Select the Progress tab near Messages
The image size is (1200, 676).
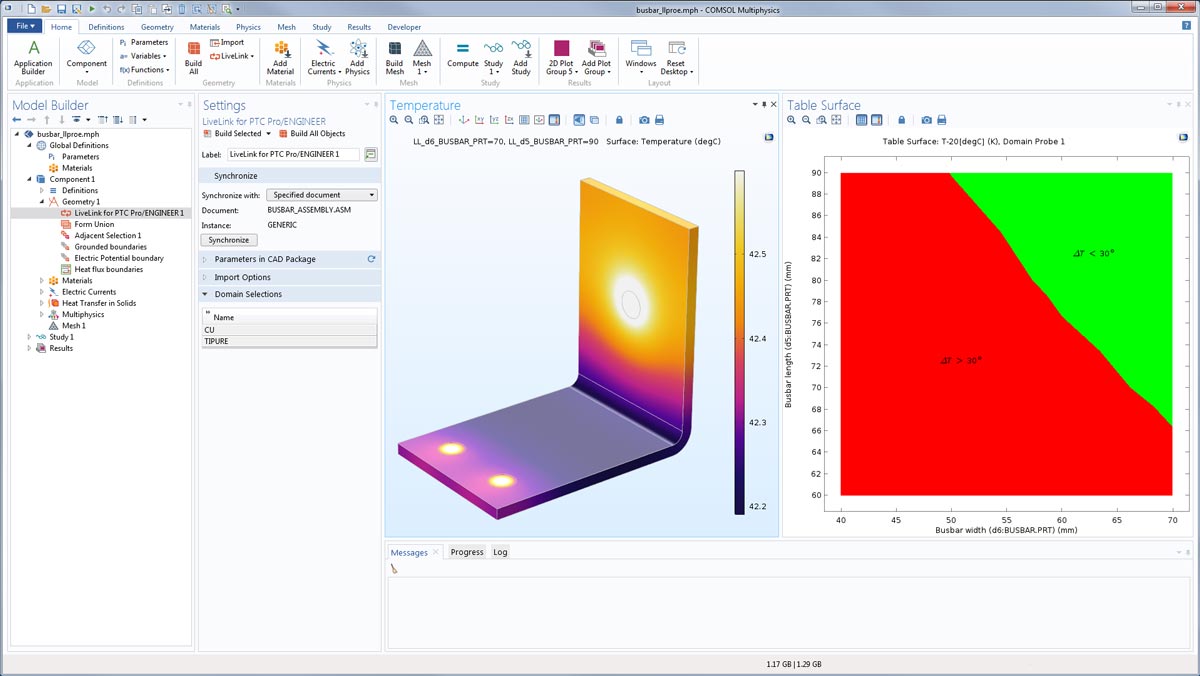pyautogui.click(x=466, y=551)
